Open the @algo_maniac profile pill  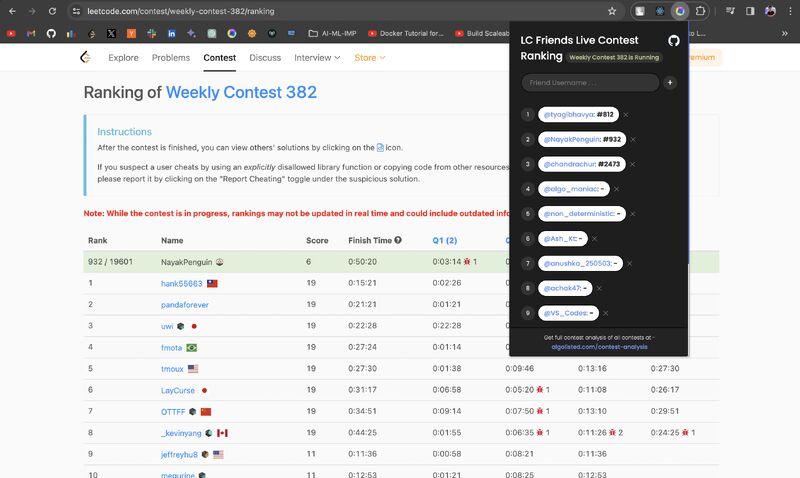[x=573, y=189]
